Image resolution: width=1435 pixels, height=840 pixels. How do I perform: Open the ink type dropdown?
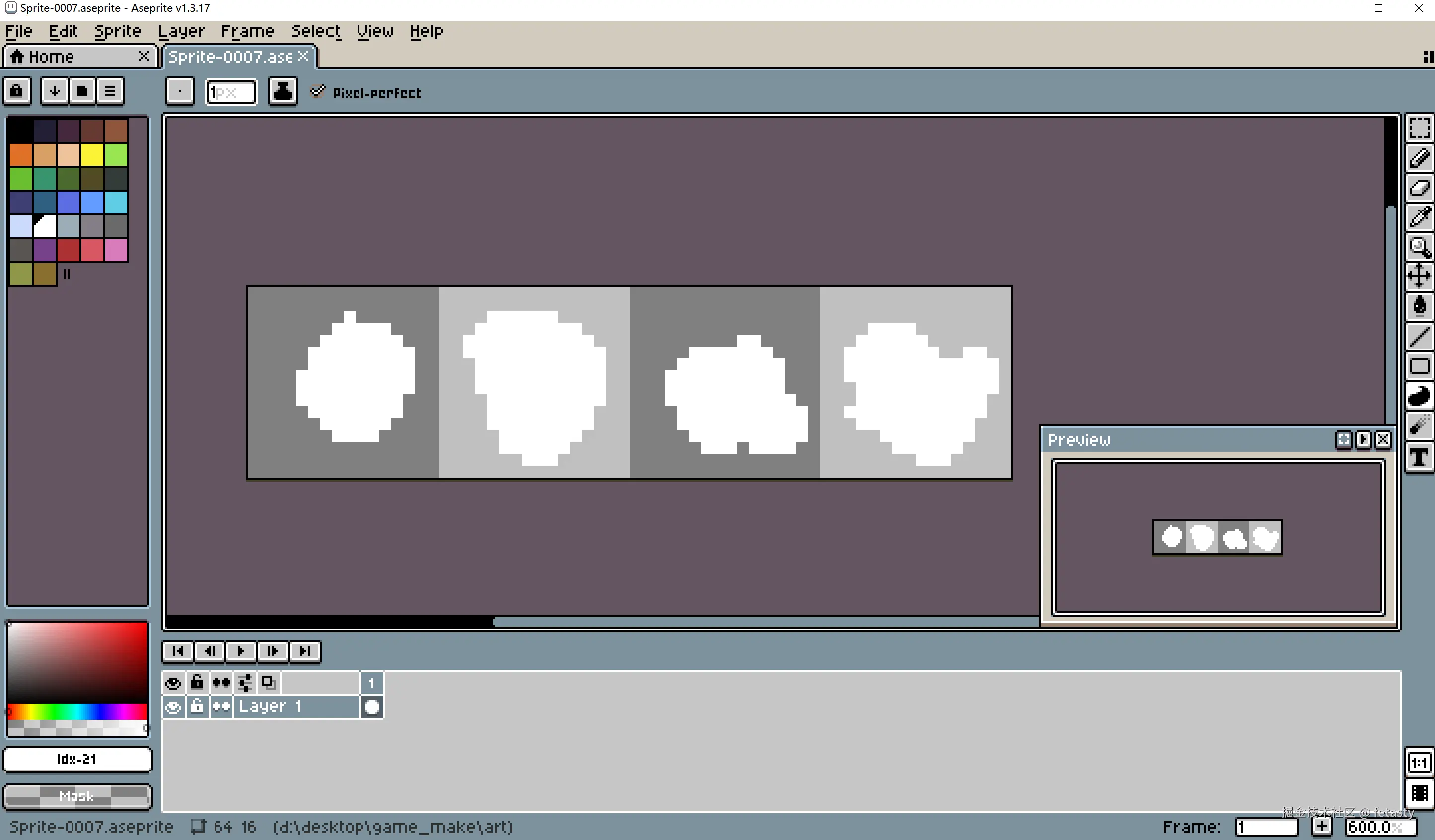pos(283,91)
